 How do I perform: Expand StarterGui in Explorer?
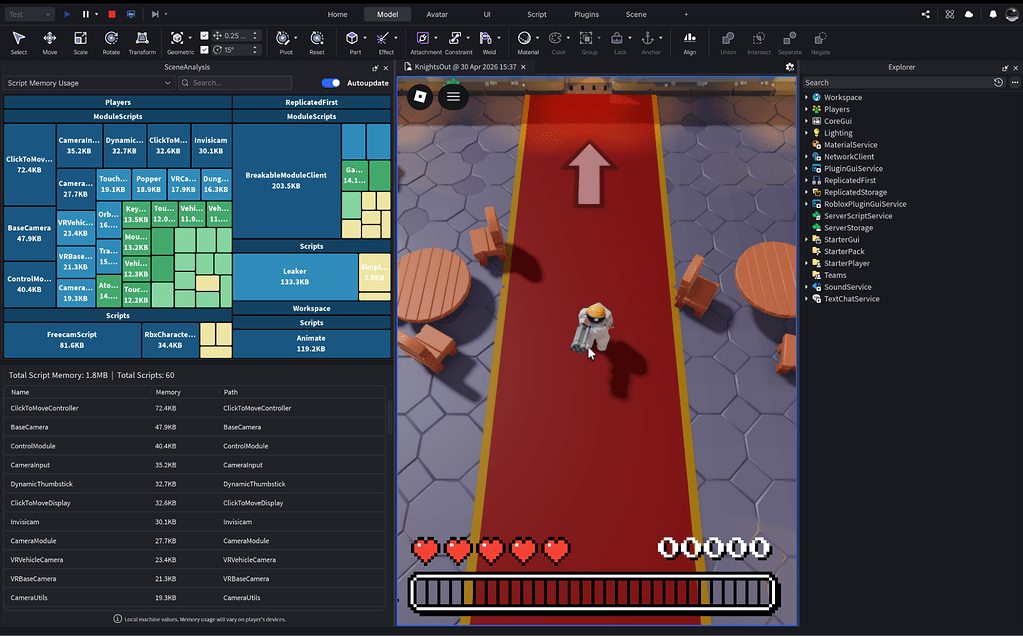pyautogui.click(x=806, y=239)
